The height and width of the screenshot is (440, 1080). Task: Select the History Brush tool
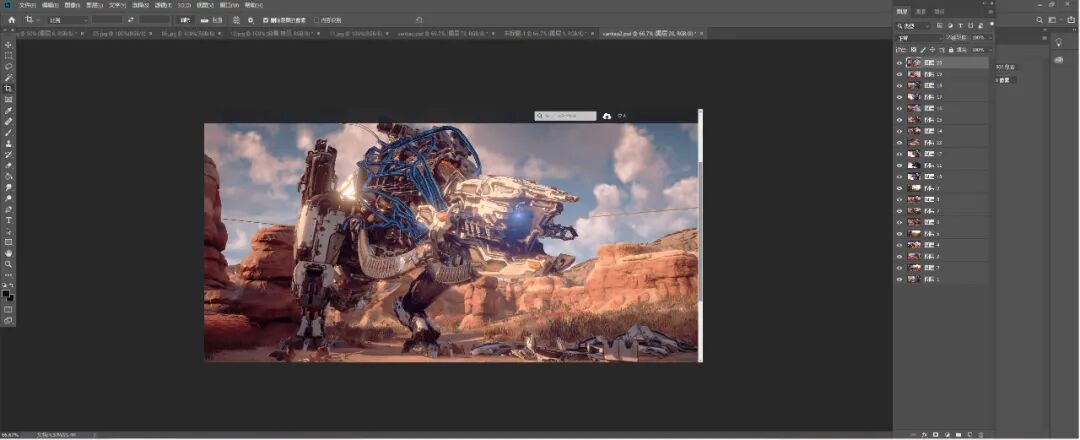9,154
